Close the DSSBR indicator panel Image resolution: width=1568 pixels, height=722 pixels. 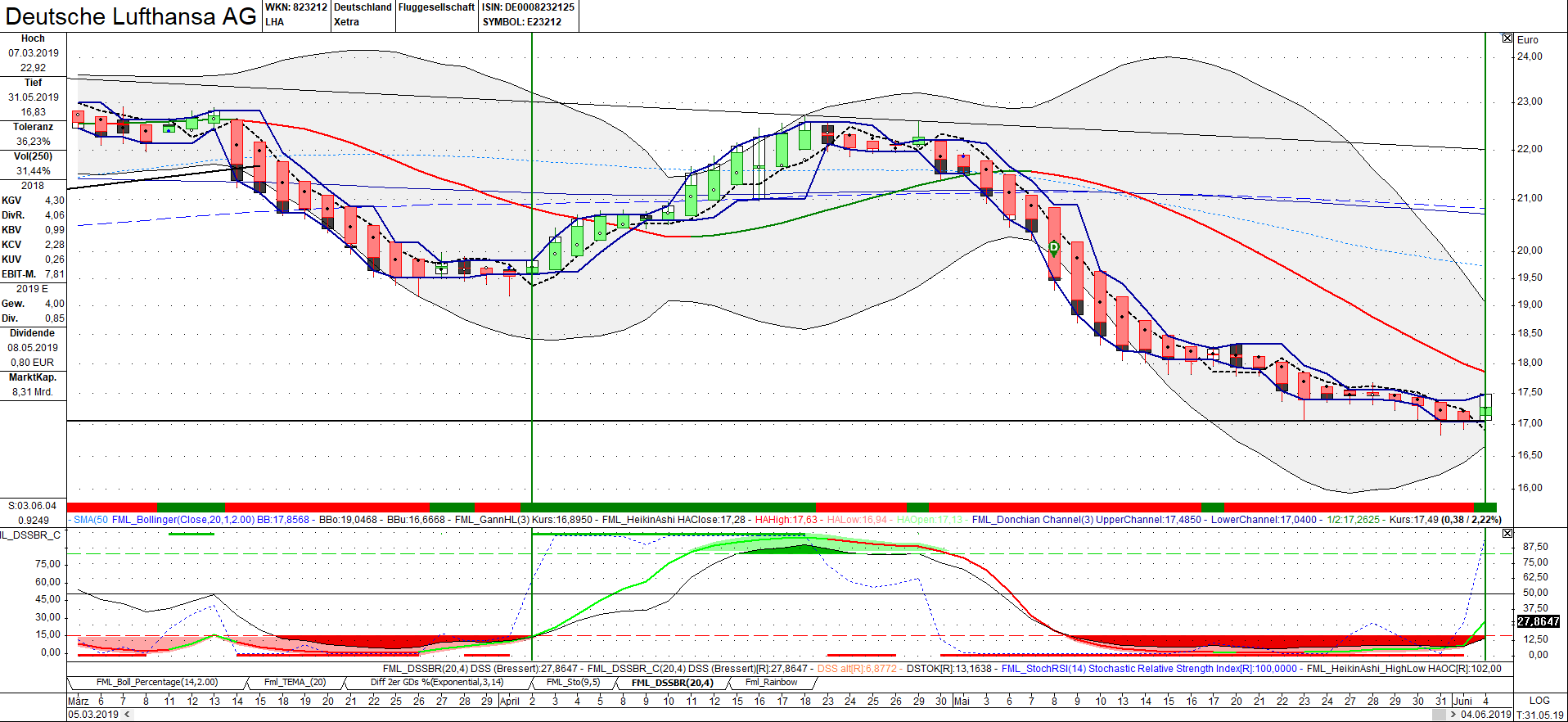[1507, 533]
